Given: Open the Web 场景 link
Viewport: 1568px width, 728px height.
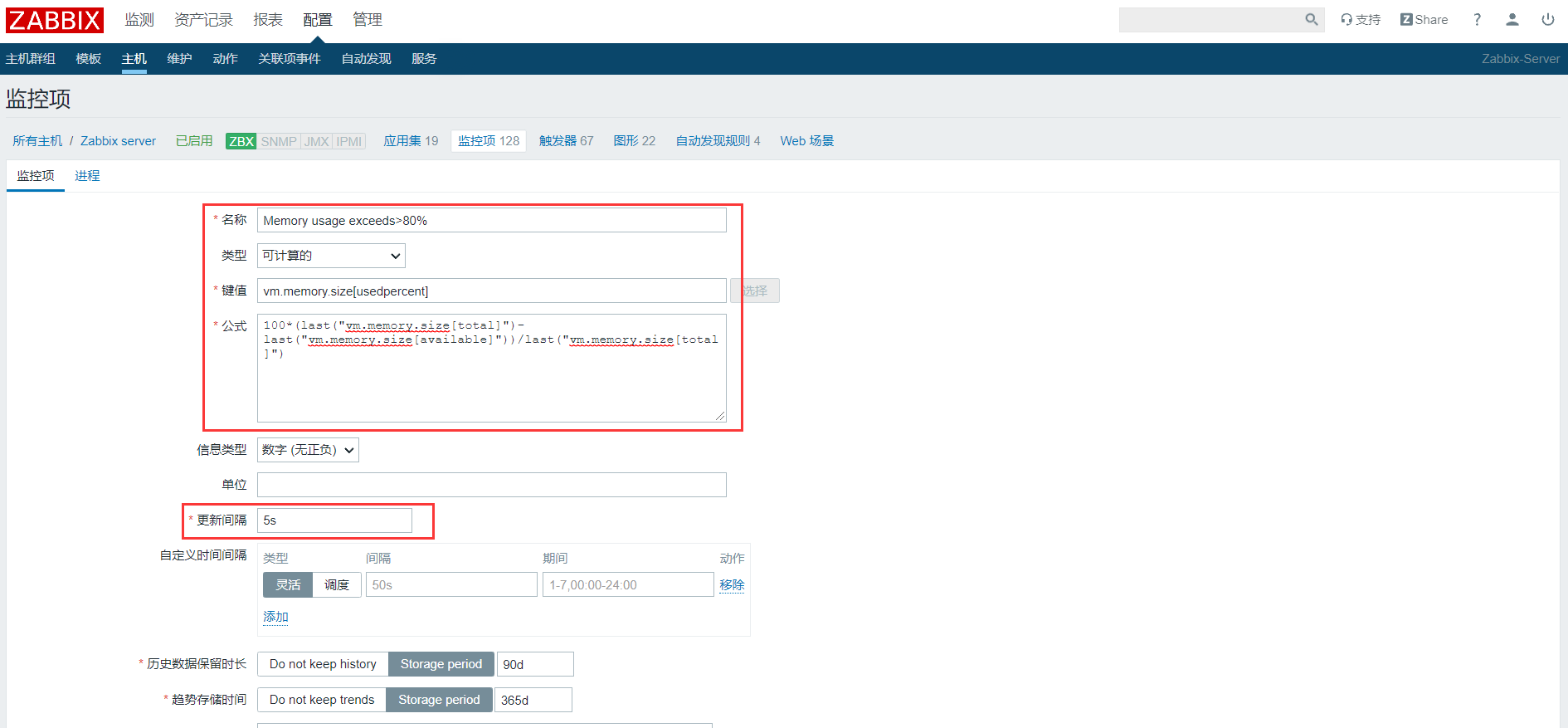Looking at the screenshot, I should pos(807,141).
